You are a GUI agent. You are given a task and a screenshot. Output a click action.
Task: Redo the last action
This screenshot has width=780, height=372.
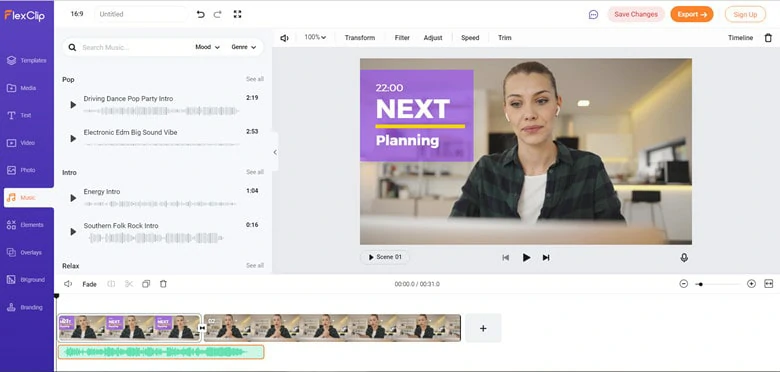pos(217,14)
